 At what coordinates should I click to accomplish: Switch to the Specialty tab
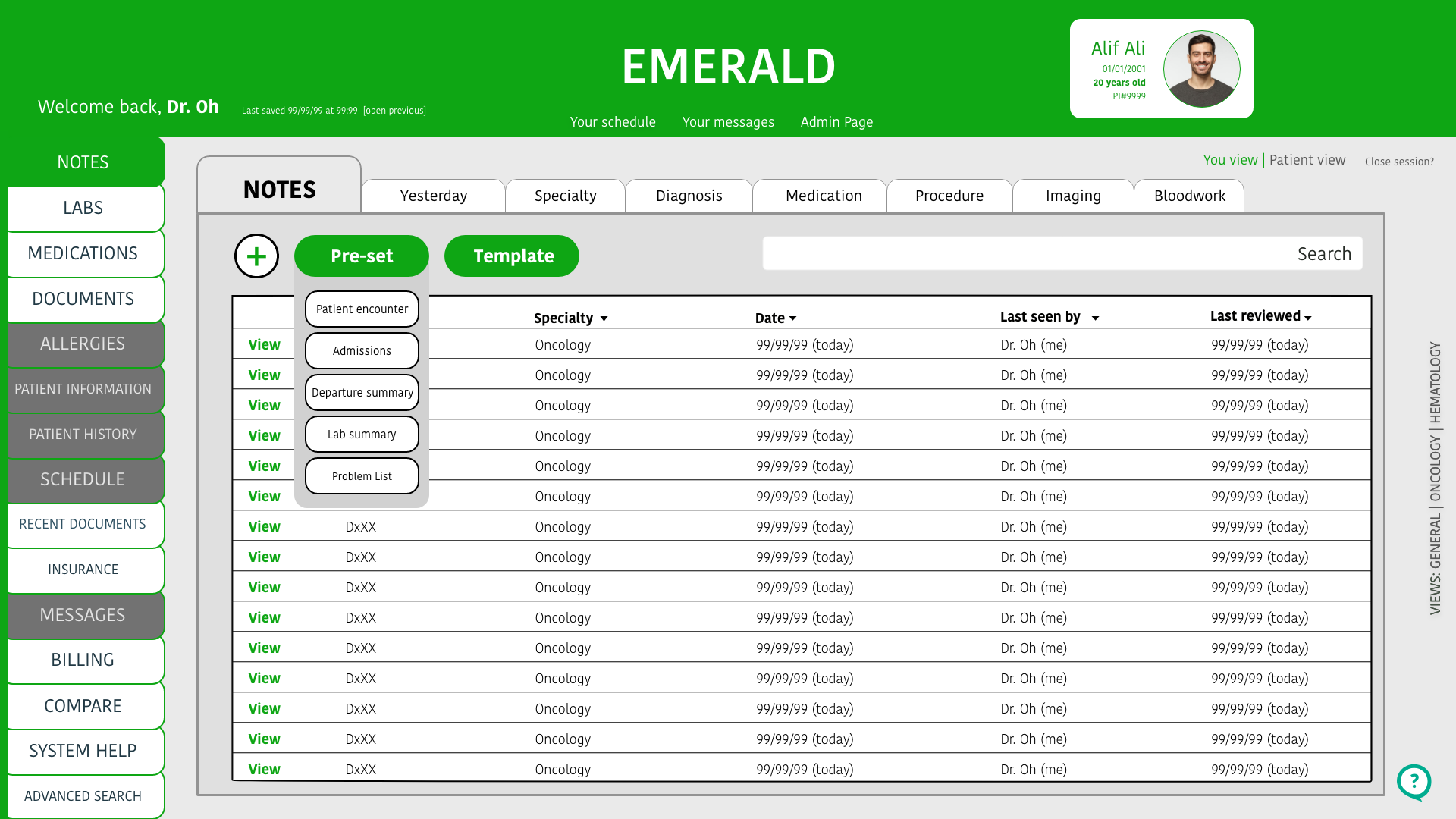pos(565,196)
